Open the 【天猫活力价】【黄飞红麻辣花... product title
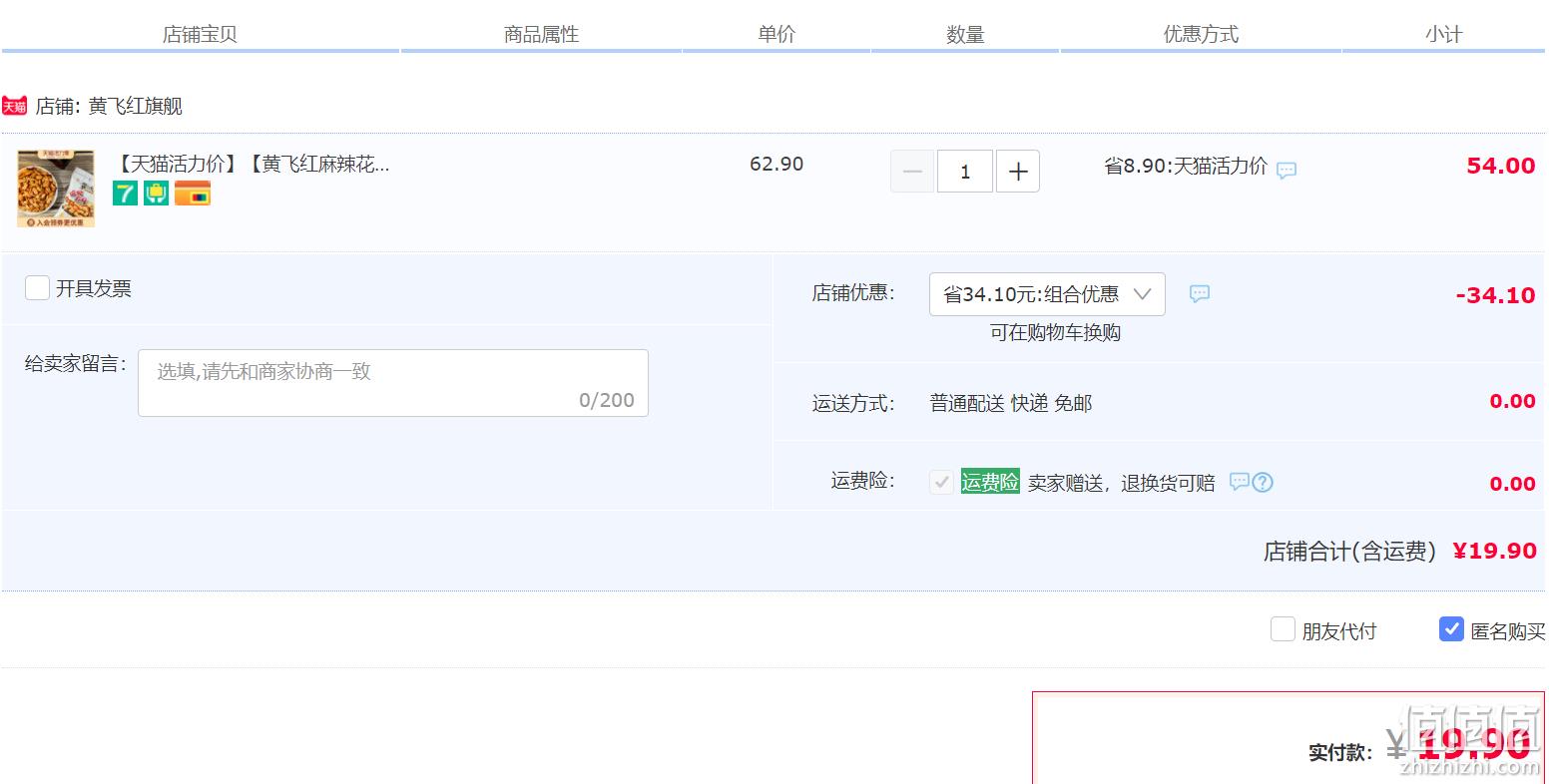1549x784 pixels. pos(253,164)
